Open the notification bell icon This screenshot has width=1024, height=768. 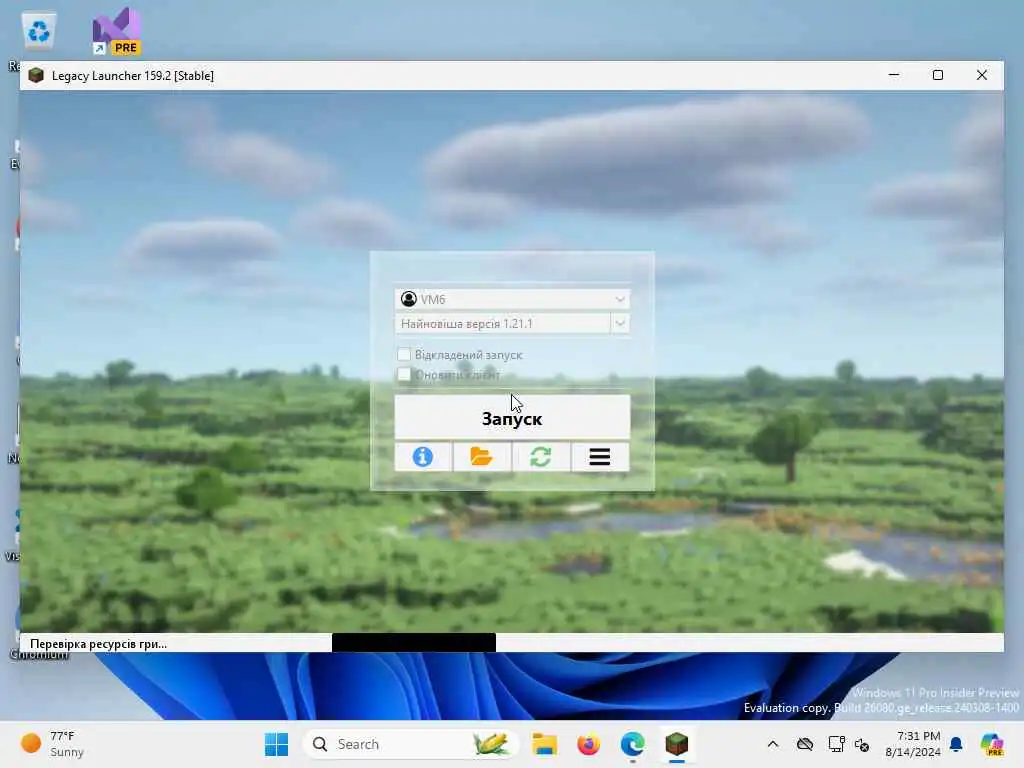(956, 744)
